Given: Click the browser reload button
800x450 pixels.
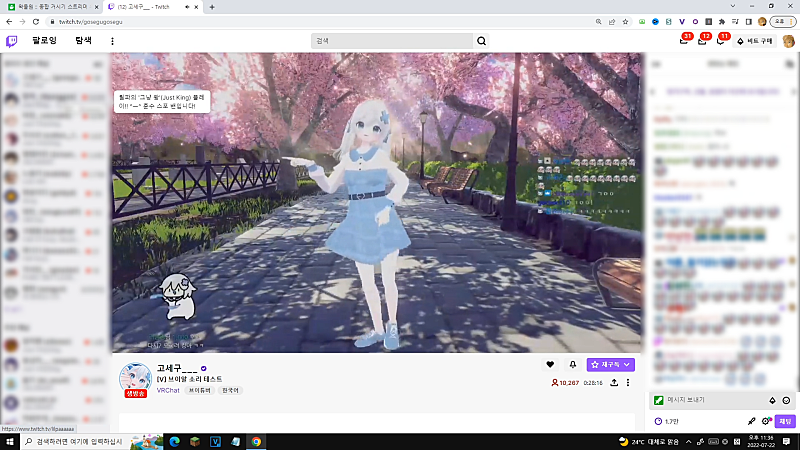Looking at the screenshot, I should 36,21.
